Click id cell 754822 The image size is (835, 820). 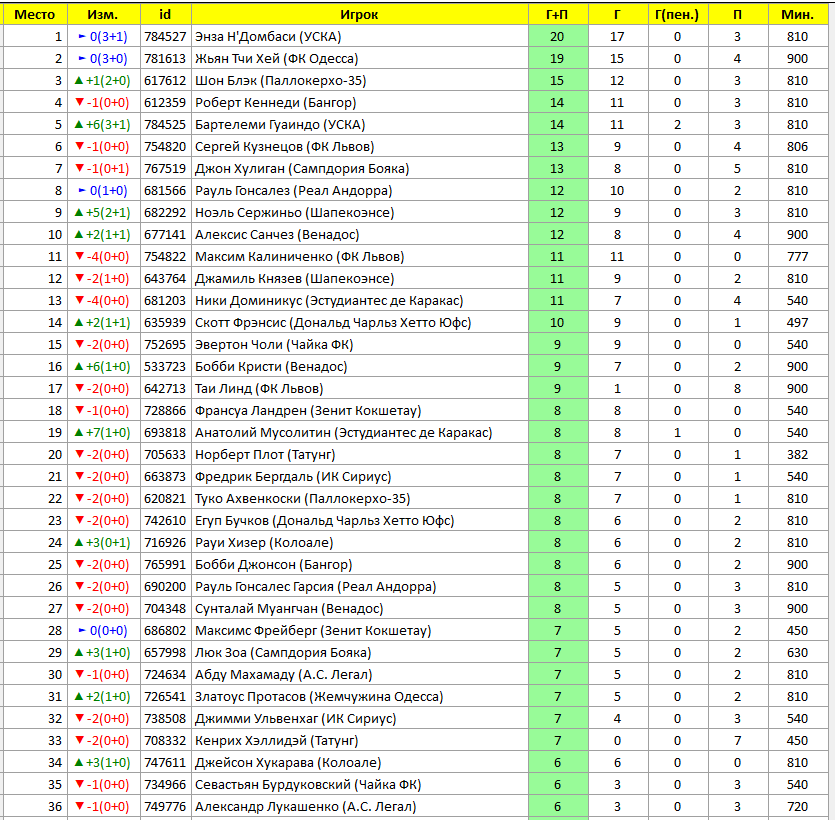166,257
